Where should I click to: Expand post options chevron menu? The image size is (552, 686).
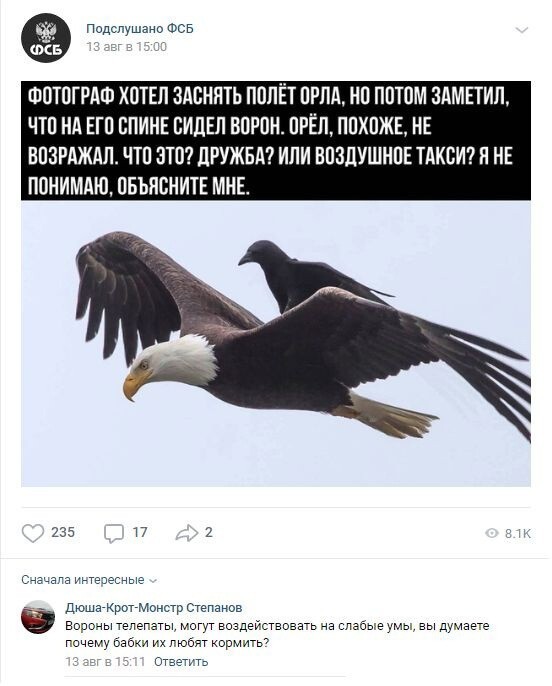(522, 30)
